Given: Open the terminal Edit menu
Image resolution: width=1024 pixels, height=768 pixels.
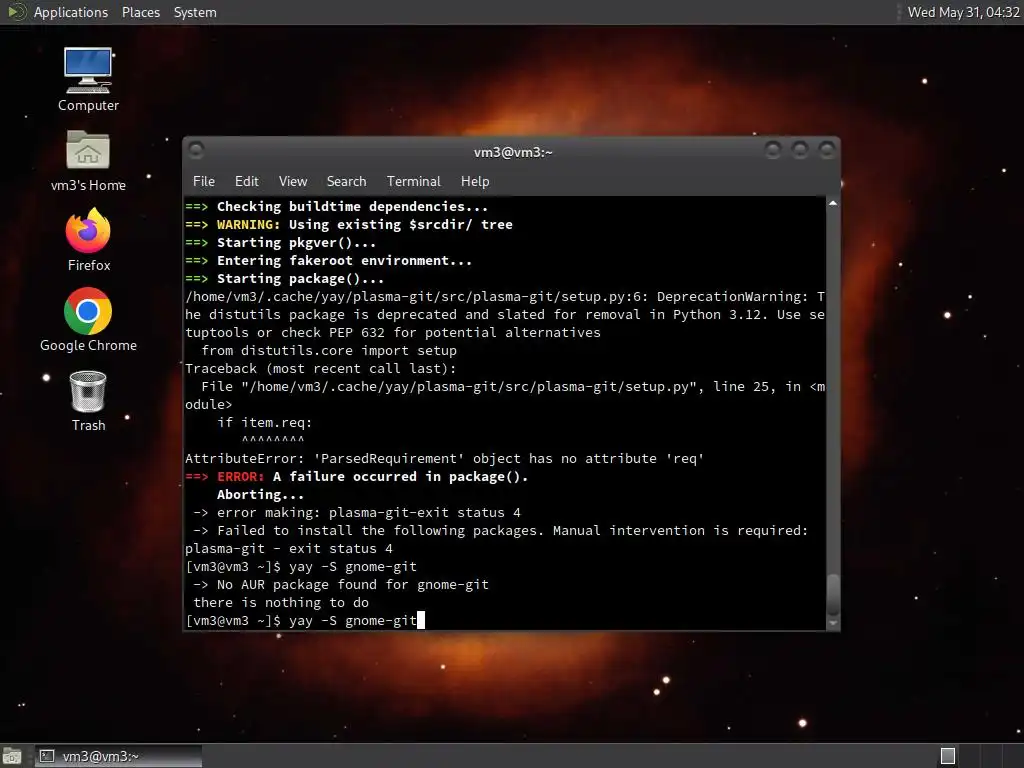Looking at the screenshot, I should [246, 181].
